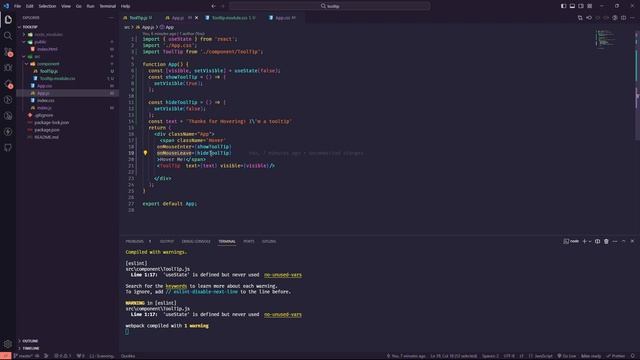The height and width of the screenshot is (360, 640).
Task: Open Manage gear at activity bar bottom
Action: pyautogui.click(x=8, y=344)
